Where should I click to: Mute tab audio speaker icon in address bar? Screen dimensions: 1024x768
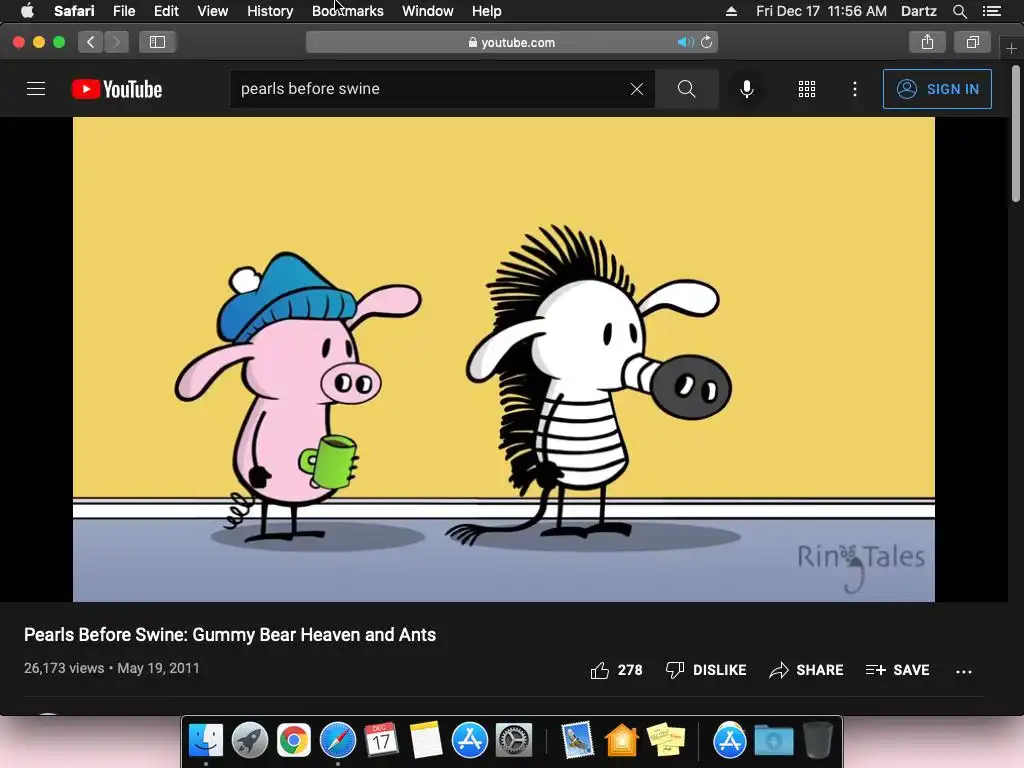coord(685,42)
